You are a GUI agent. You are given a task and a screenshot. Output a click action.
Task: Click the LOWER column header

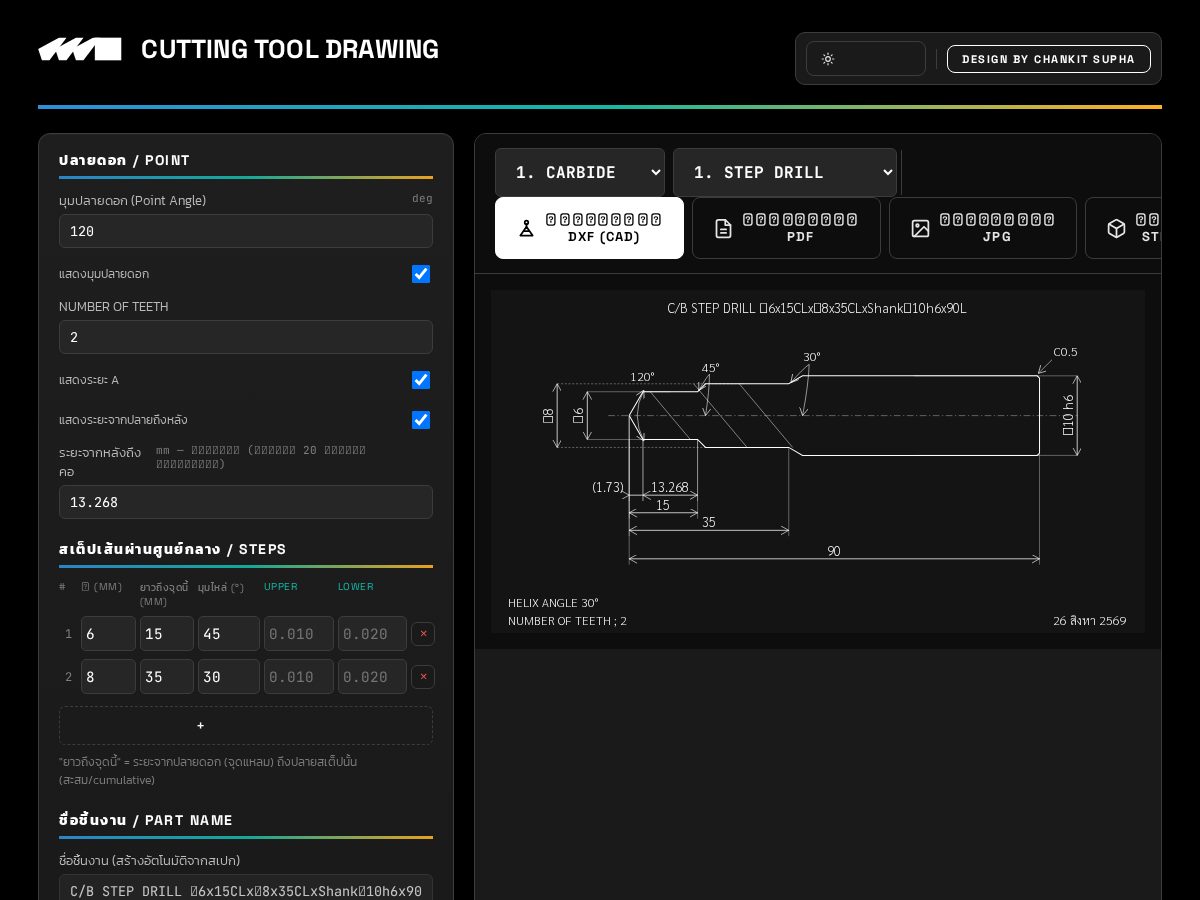[x=356, y=587]
